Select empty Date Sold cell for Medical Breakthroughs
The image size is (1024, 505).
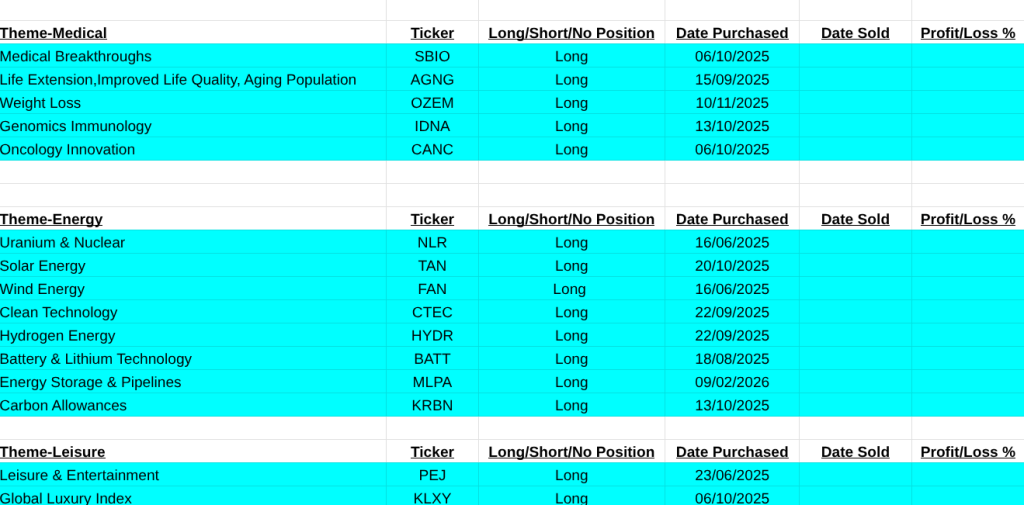tap(855, 56)
